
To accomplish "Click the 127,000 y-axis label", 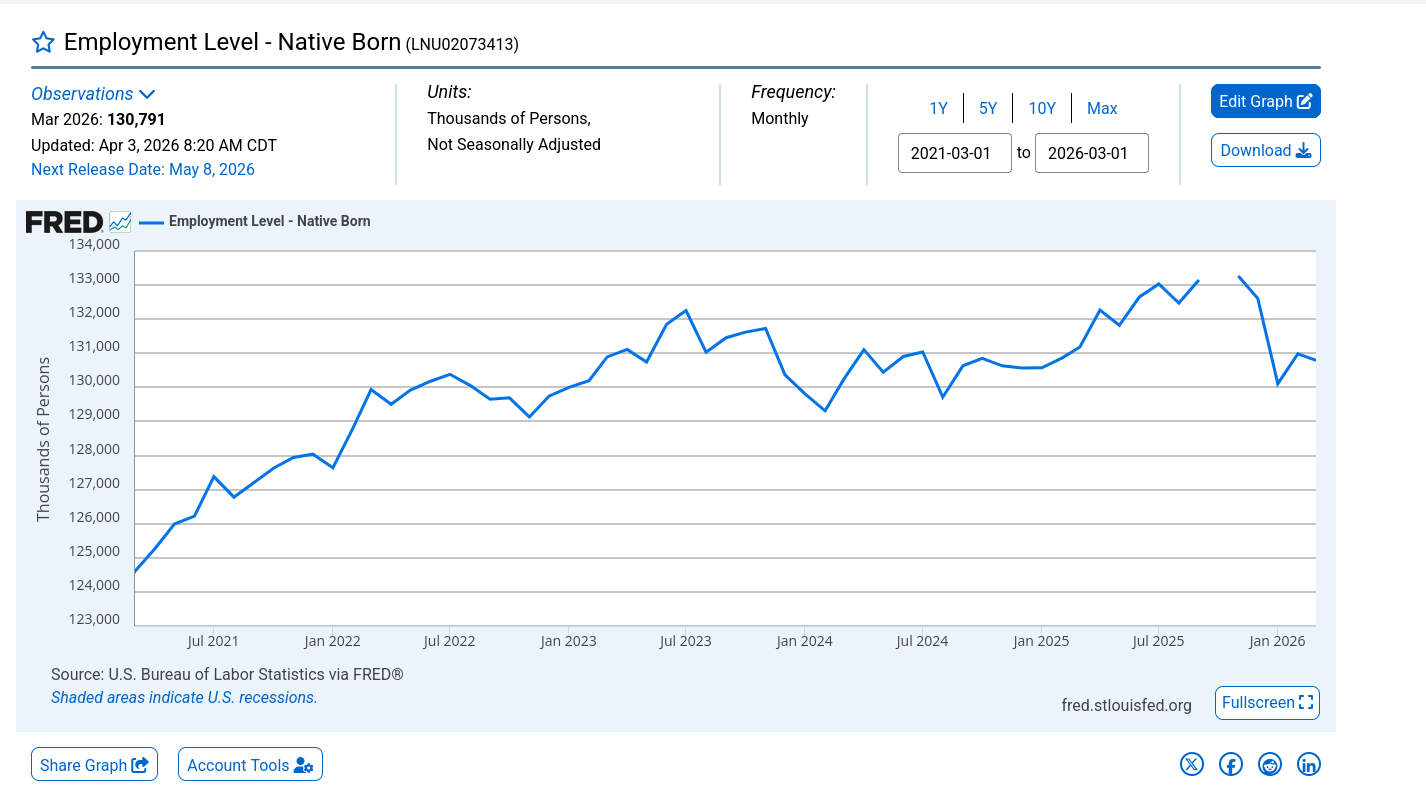I will [94, 484].
